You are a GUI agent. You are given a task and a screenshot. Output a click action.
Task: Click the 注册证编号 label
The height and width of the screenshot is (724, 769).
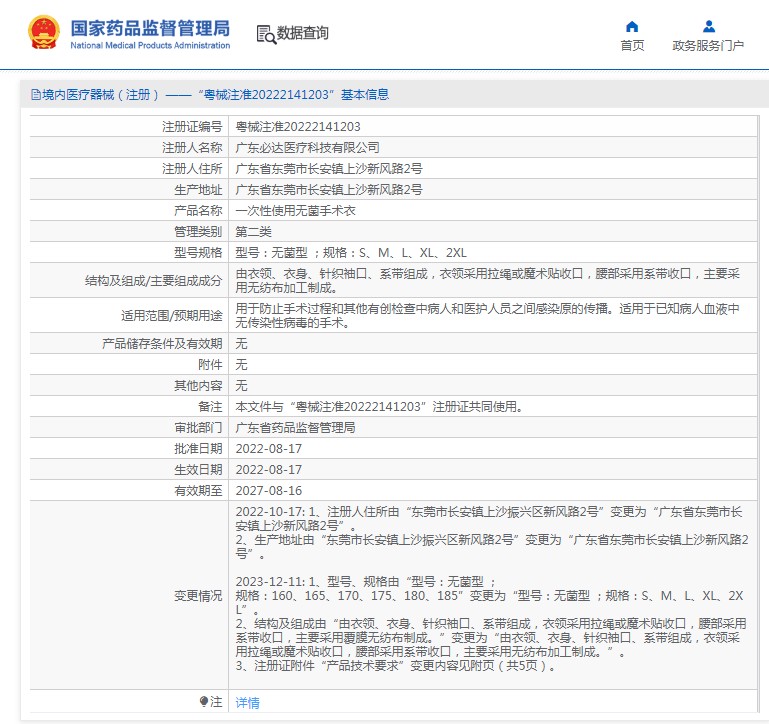[x=192, y=127]
